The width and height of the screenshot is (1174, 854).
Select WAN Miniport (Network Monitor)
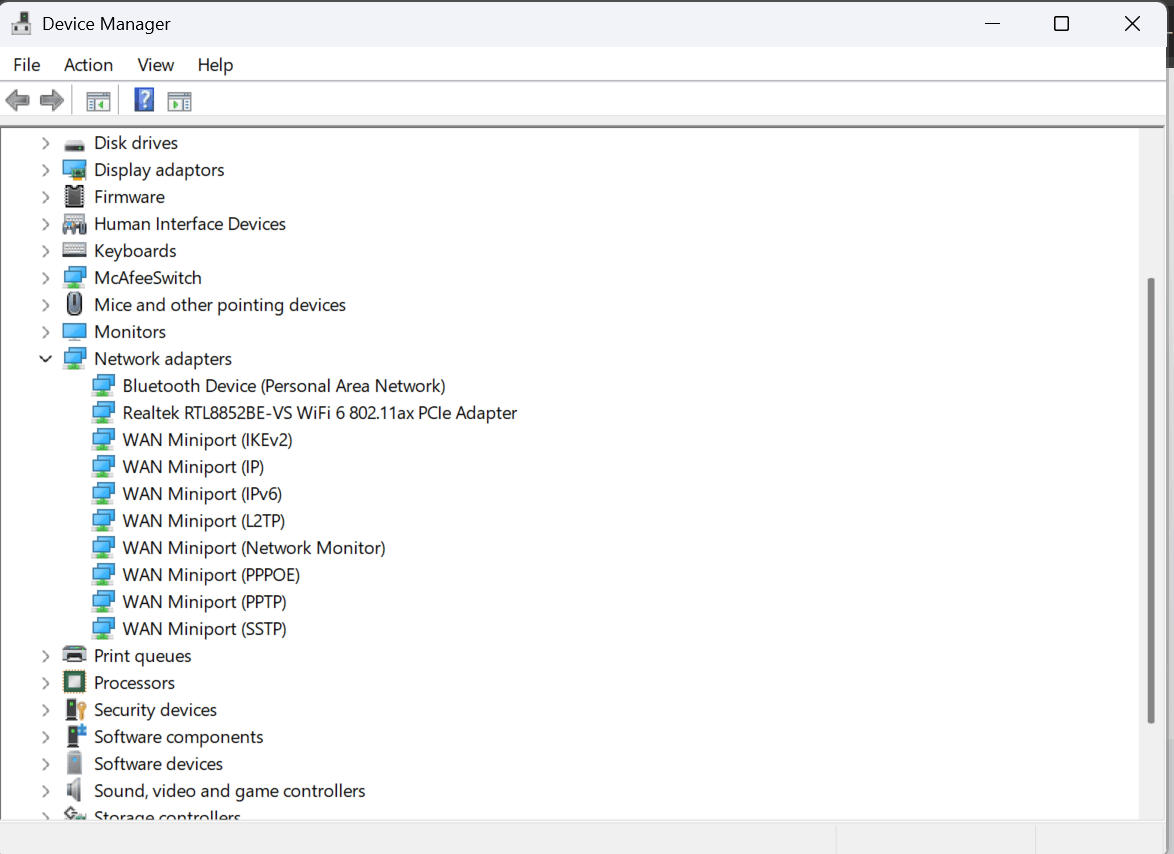254,547
